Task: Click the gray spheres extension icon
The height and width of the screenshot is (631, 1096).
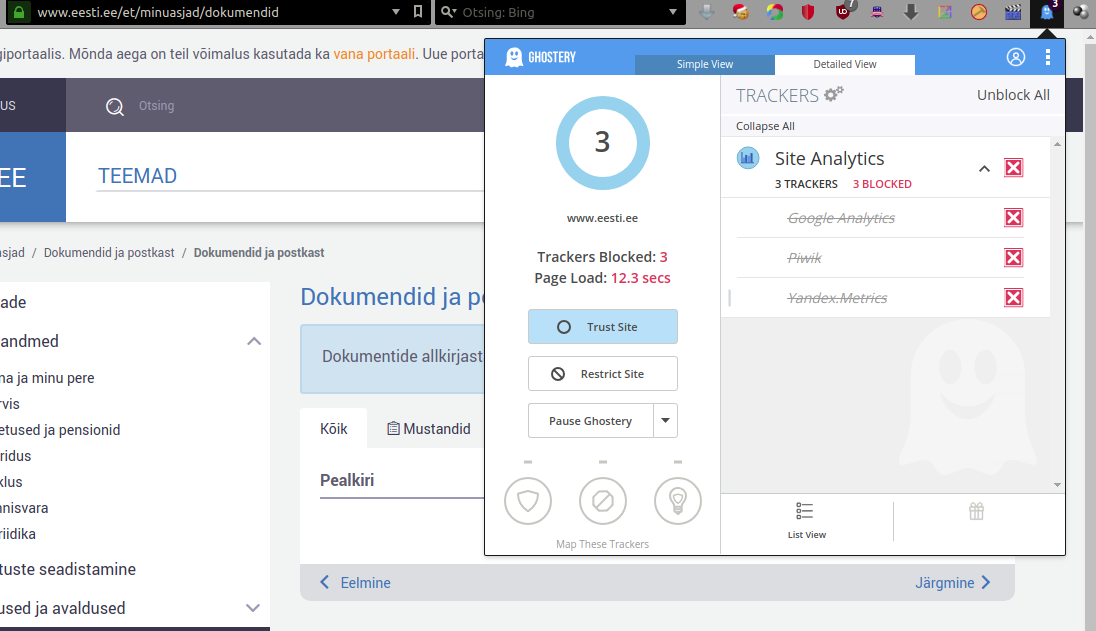Action: coord(1081,12)
